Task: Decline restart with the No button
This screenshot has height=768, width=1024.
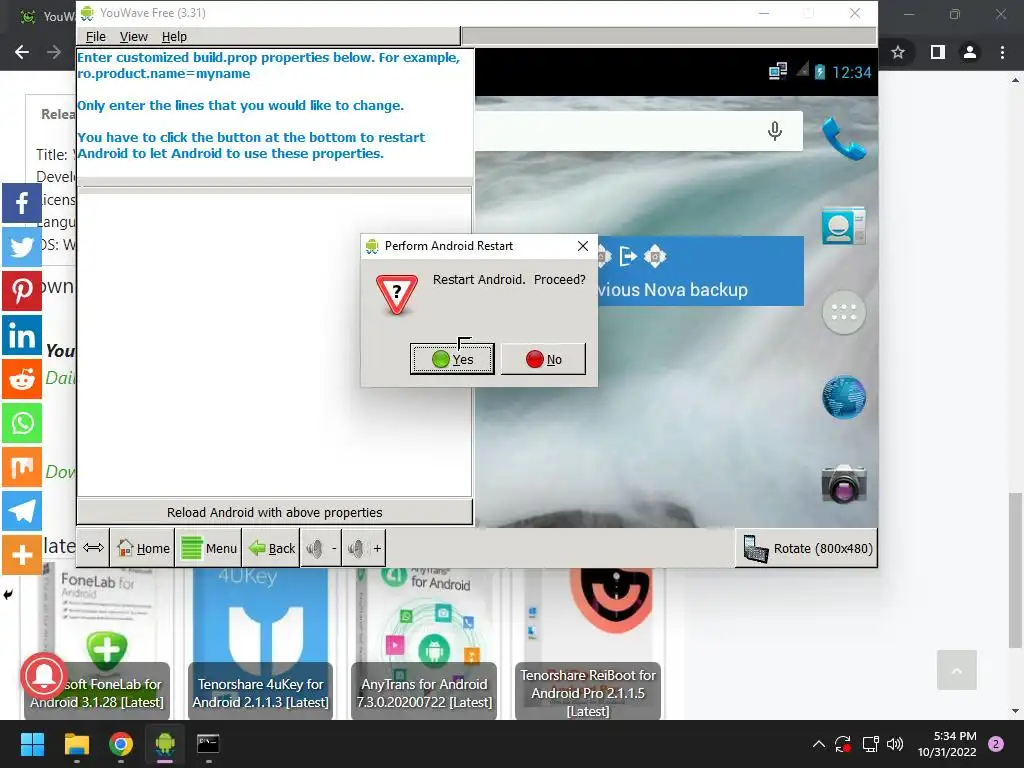Action: (x=543, y=359)
